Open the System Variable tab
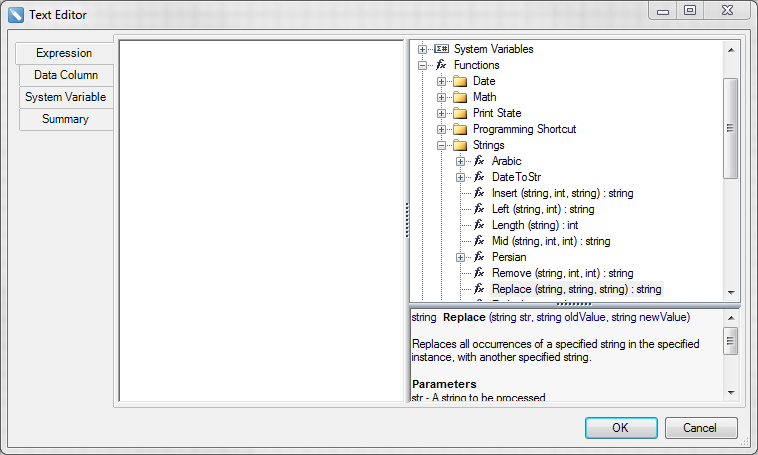The height and width of the screenshot is (455, 758). [x=66, y=97]
